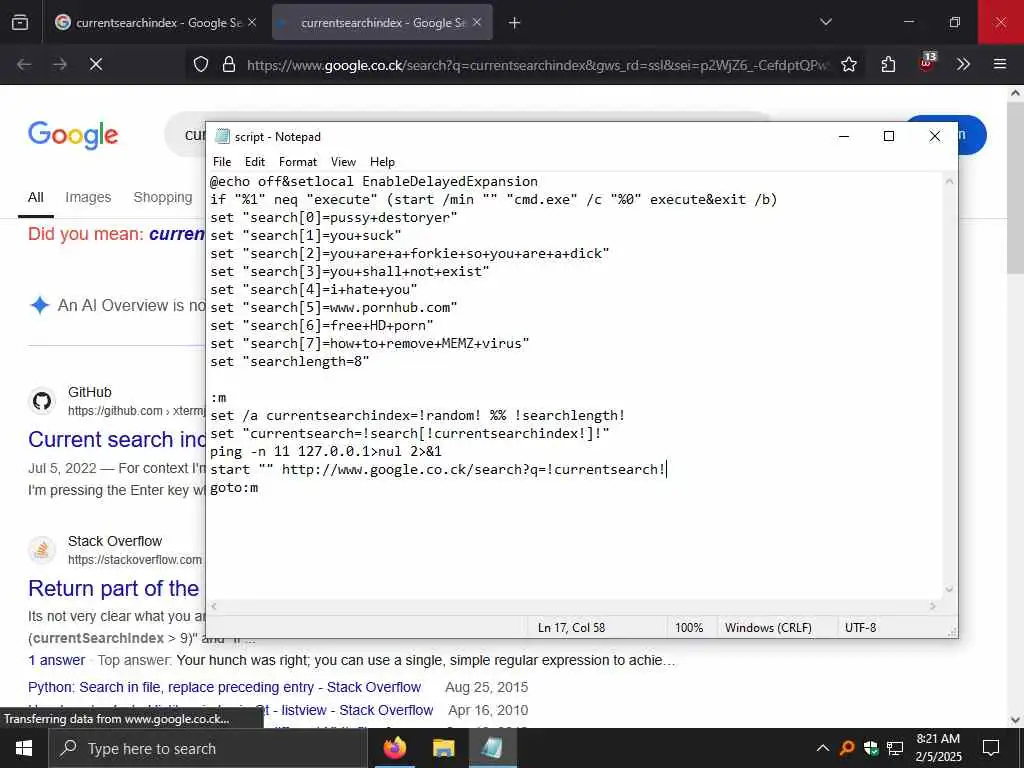Click 'Ln 17, Col 58' in Notepad status bar
The image size is (1024, 768).
click(571, 628)
